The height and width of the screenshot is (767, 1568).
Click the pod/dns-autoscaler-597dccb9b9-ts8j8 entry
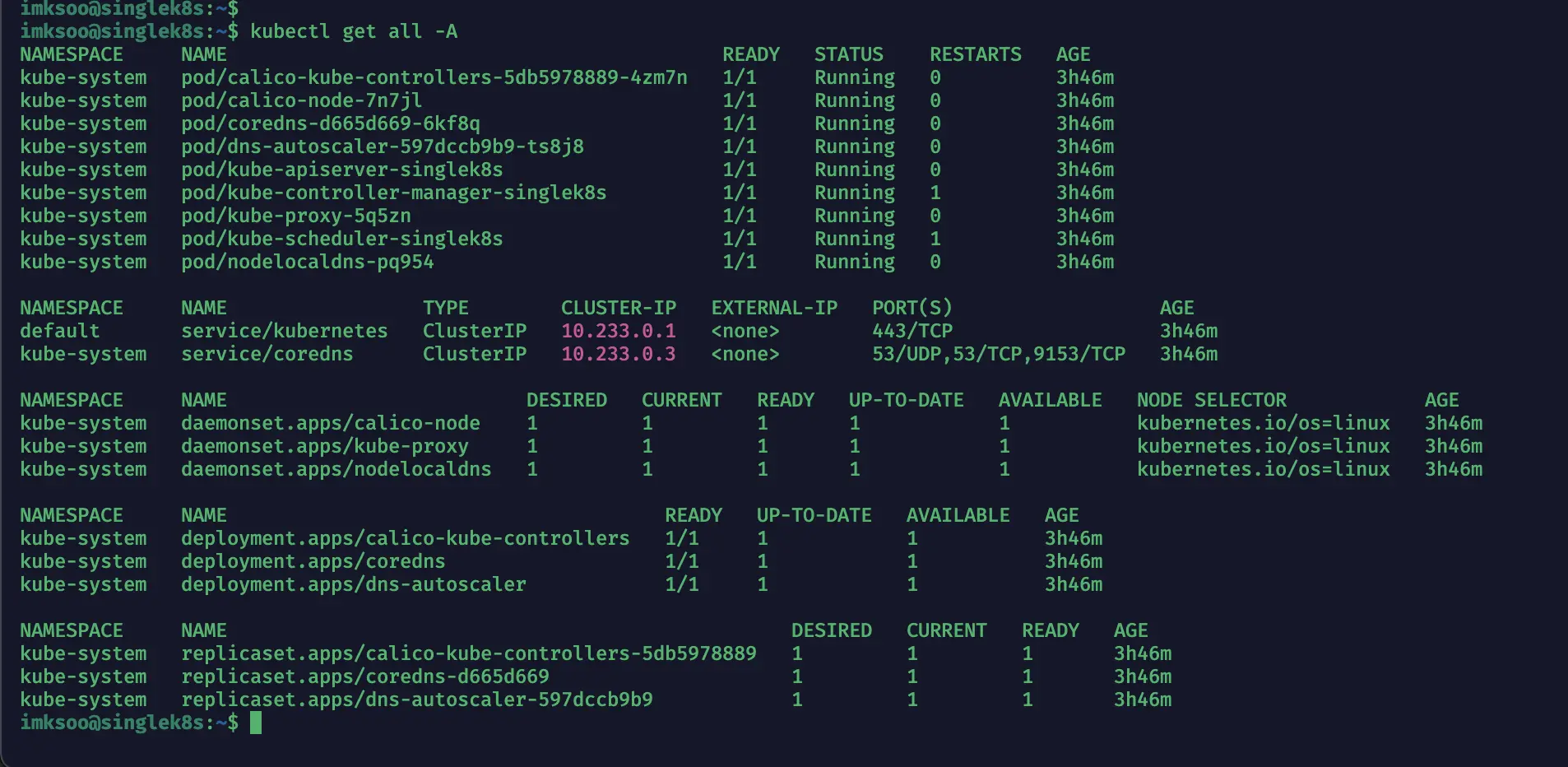click(x=382, y=146)
